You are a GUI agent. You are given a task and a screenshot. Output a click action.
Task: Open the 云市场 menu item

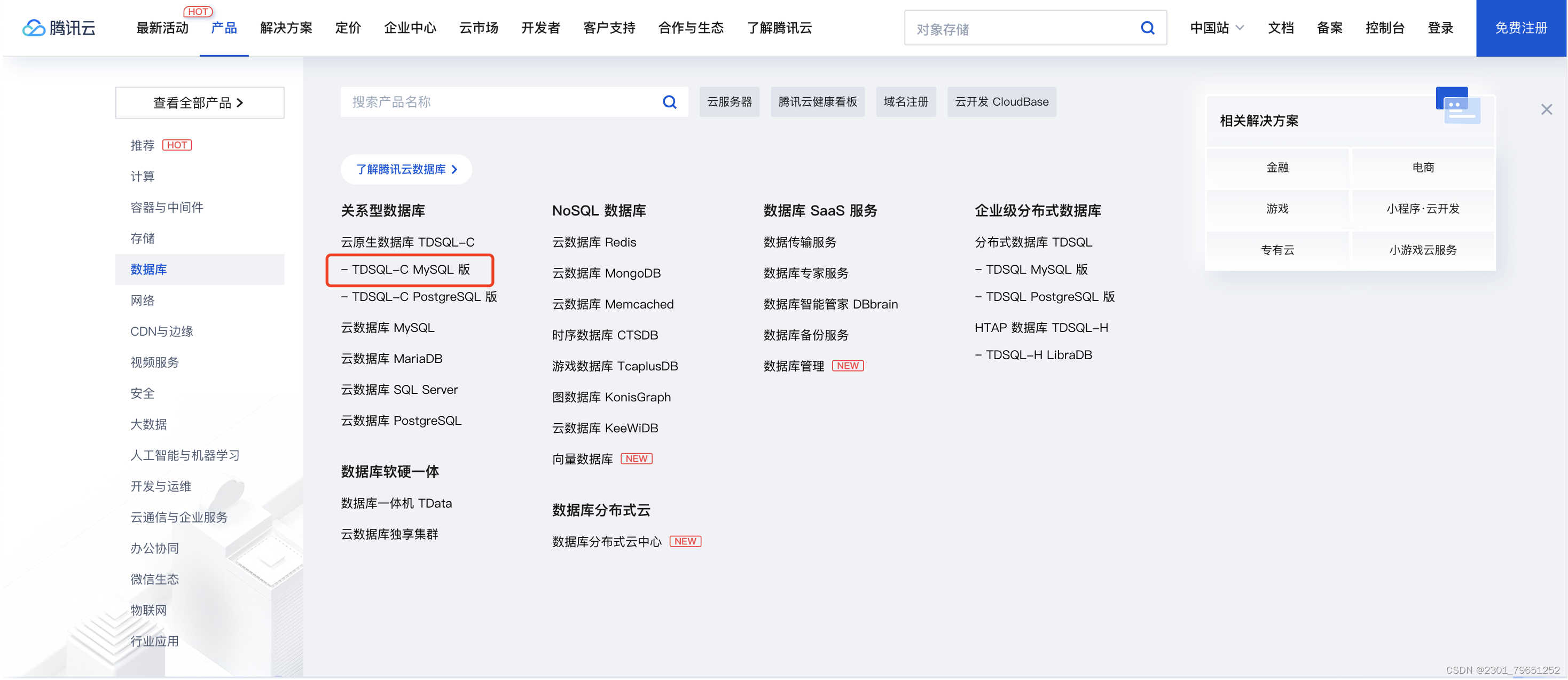(479, 28)
